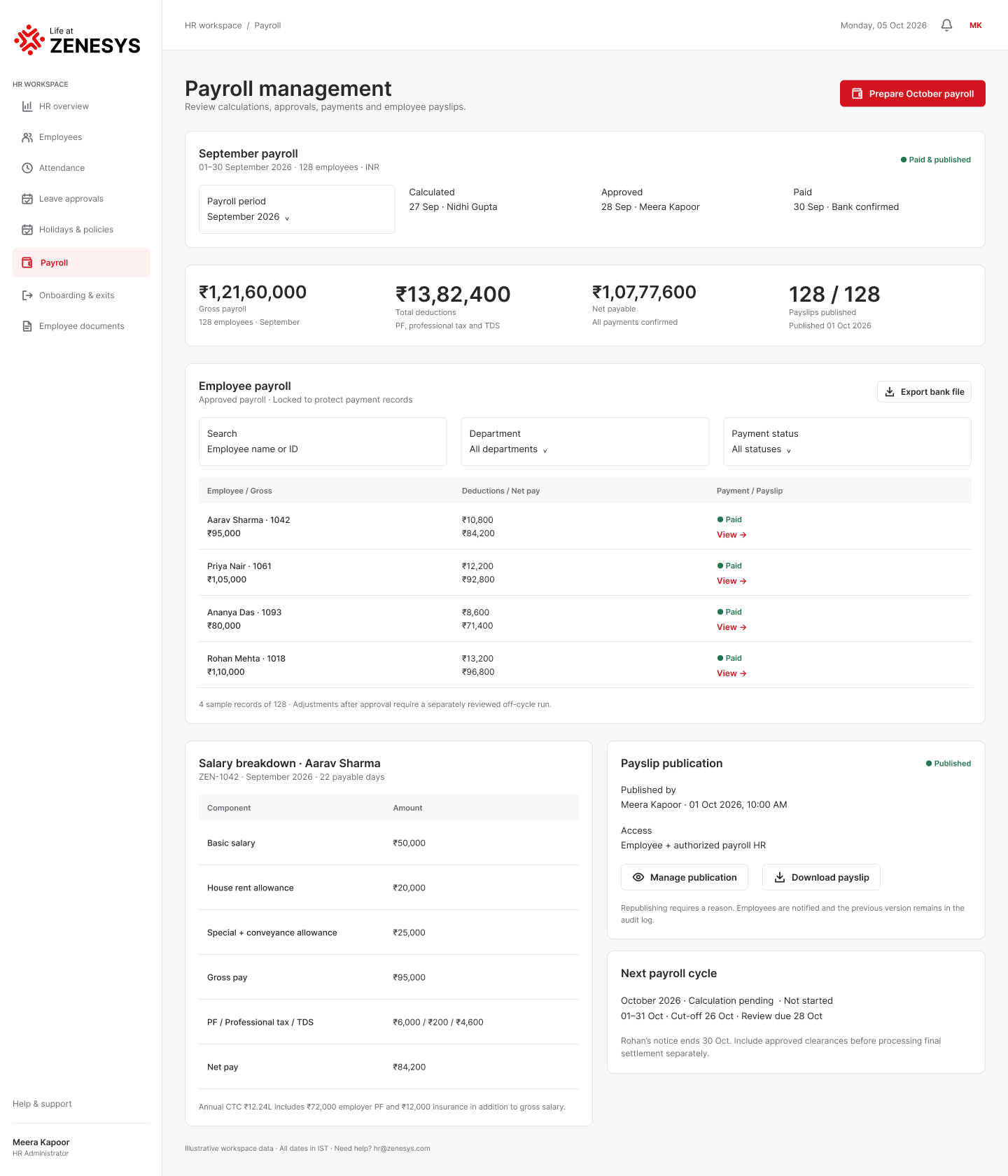Image resolution: width=1008 pixels, height=1176 pixels.
Task: Open notifications with the bell icon
Action: tap(946, 25)
